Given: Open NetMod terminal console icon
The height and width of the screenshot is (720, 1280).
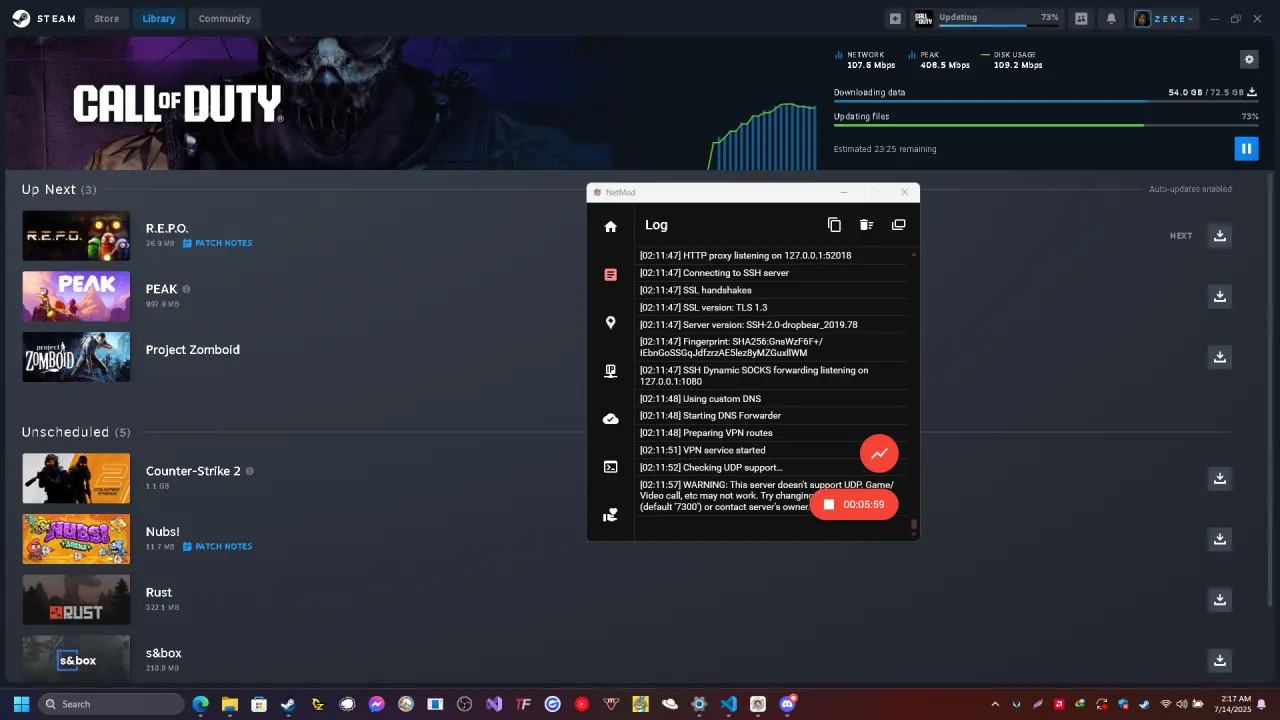Looking at the screenshot, I should point(610,467).
